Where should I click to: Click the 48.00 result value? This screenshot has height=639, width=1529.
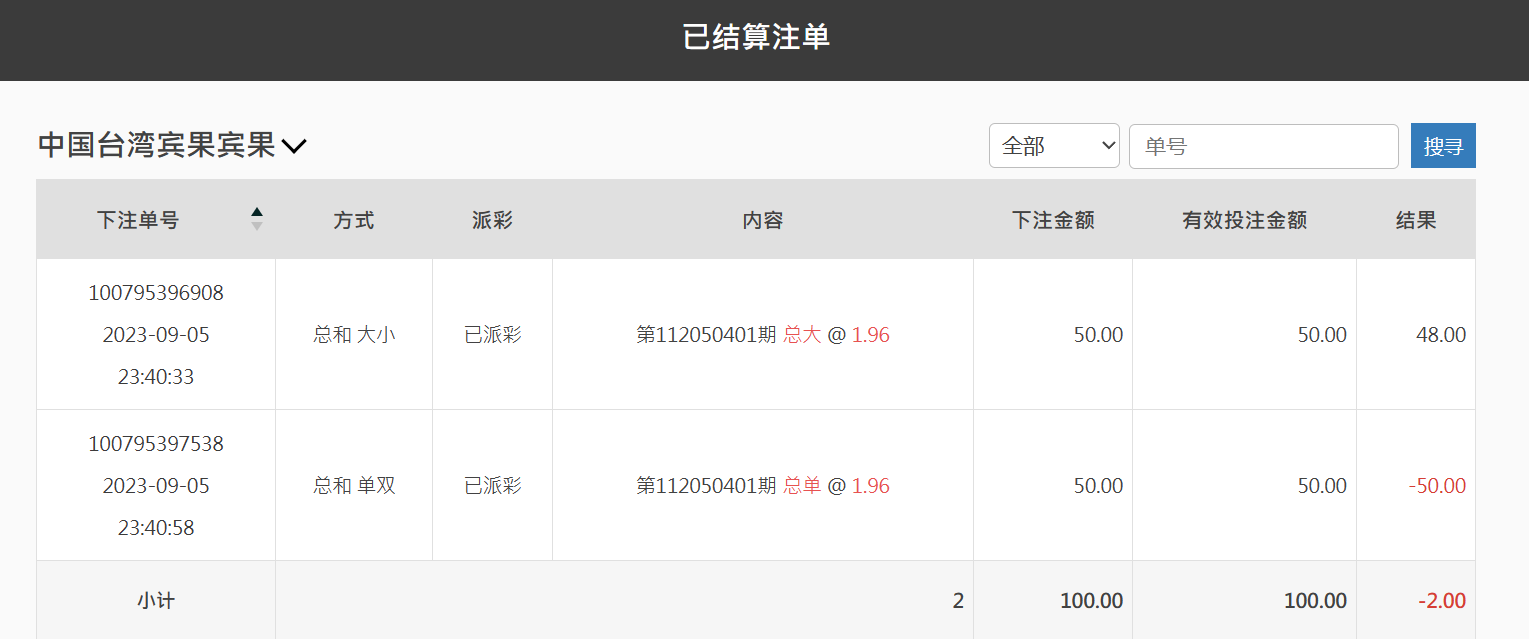(x=1441, y=335)
